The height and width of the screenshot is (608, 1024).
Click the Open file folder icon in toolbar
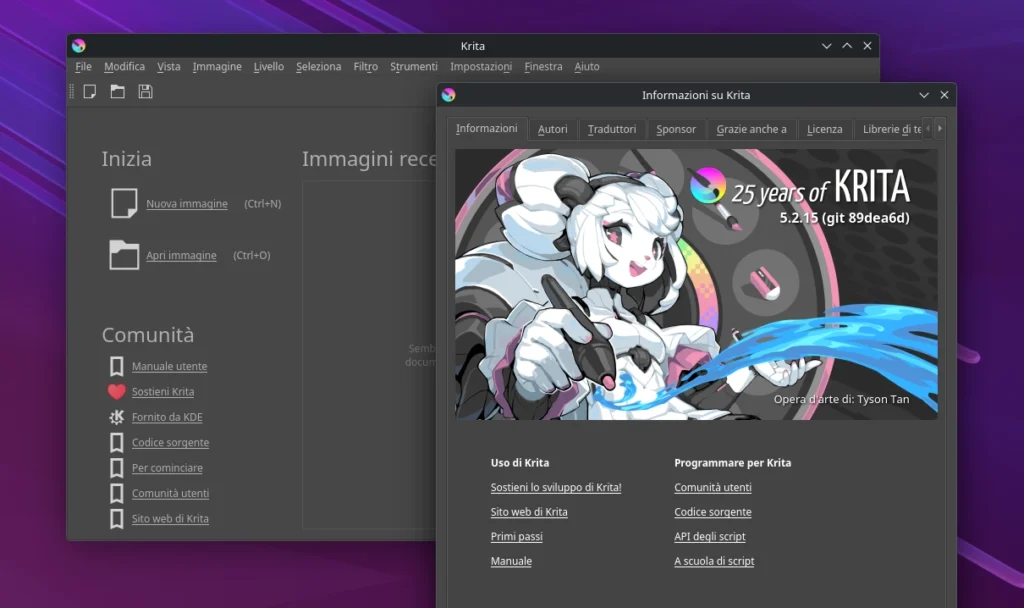click(116, 91)
